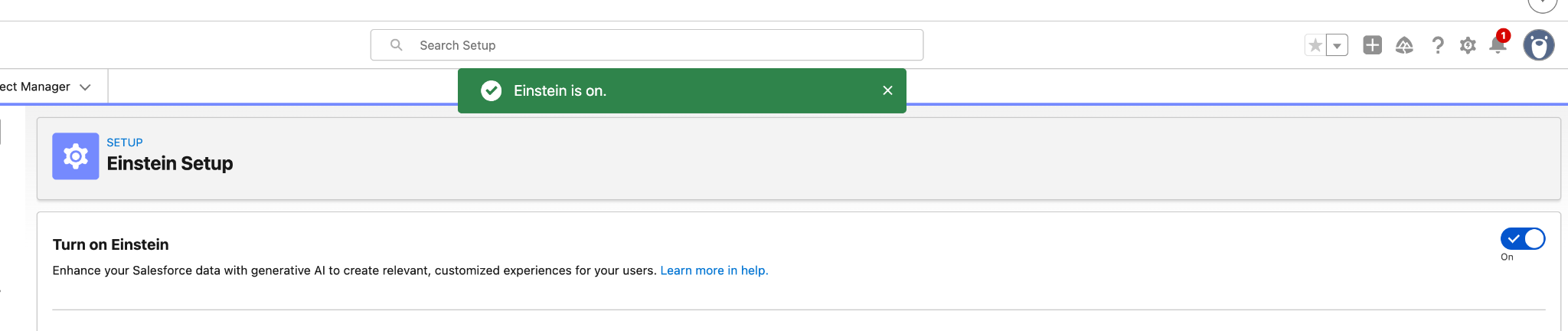
Task: Click the 'Turn on Einstein' heading
Action: pos(111,244)
